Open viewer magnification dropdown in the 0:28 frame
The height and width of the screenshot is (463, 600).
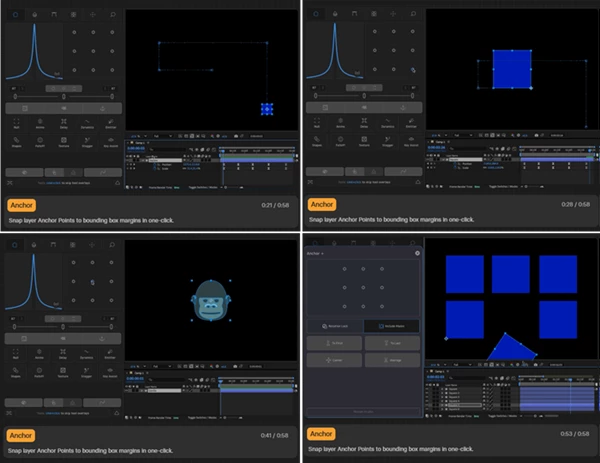[439, 135]
